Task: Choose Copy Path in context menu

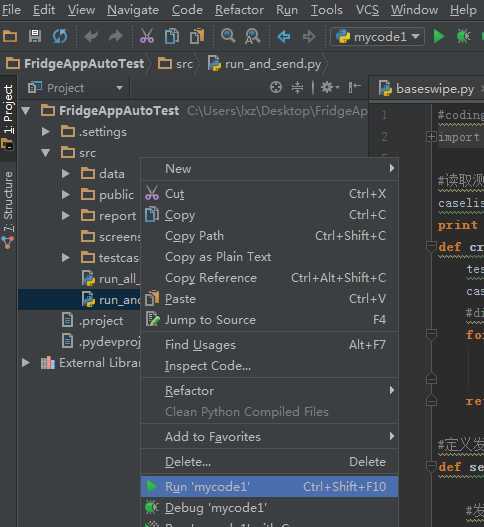Action: [x=270, y=236]
